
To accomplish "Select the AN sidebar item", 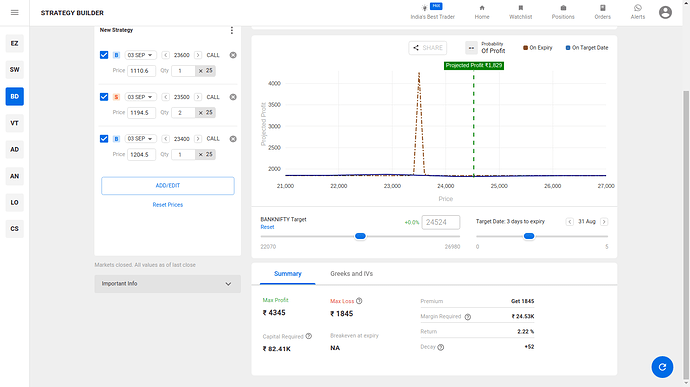I will pos(15,176).
